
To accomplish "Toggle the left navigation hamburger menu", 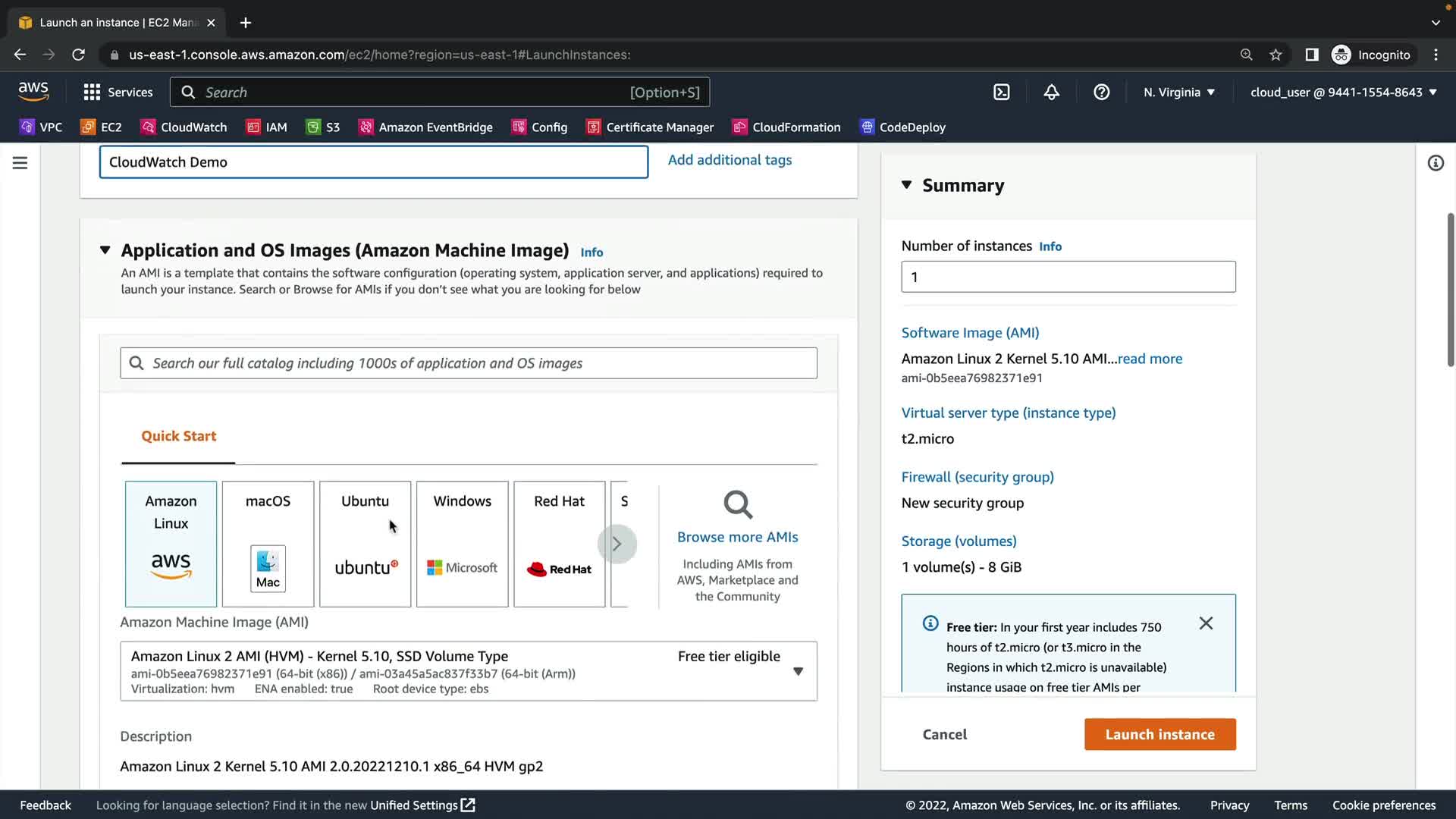I will coord(20,163).
